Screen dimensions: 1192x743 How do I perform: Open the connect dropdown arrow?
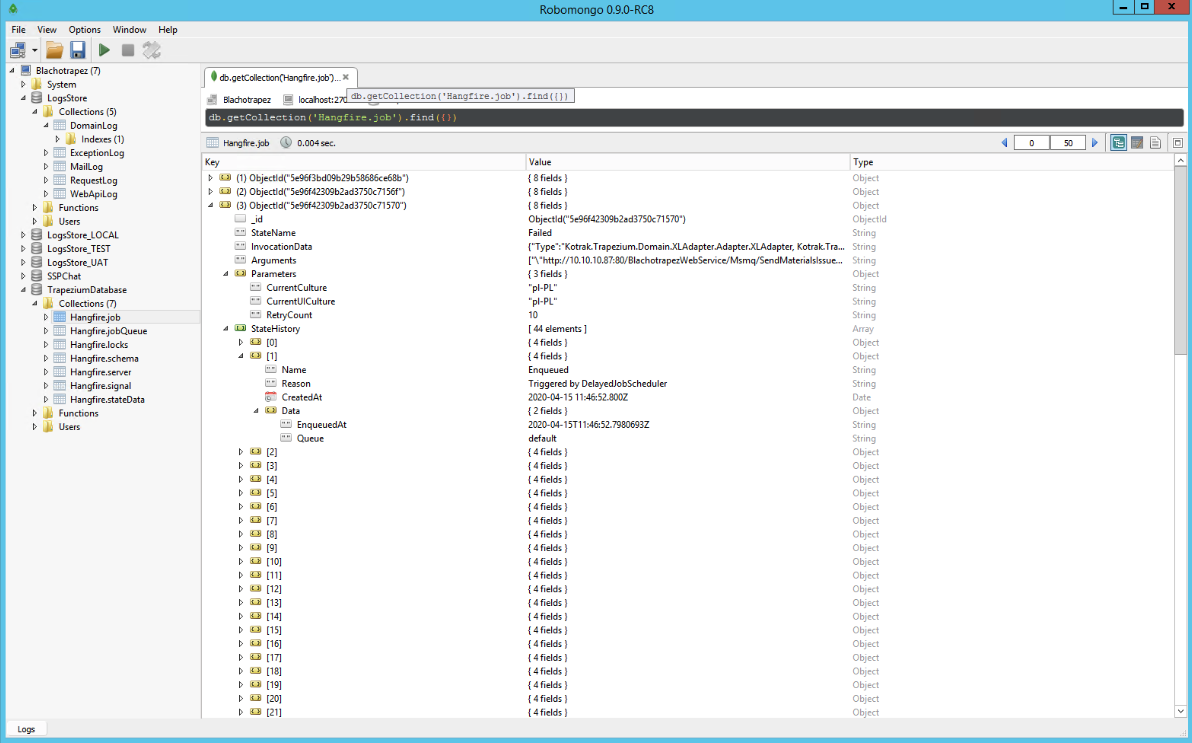tap(34, 51)
